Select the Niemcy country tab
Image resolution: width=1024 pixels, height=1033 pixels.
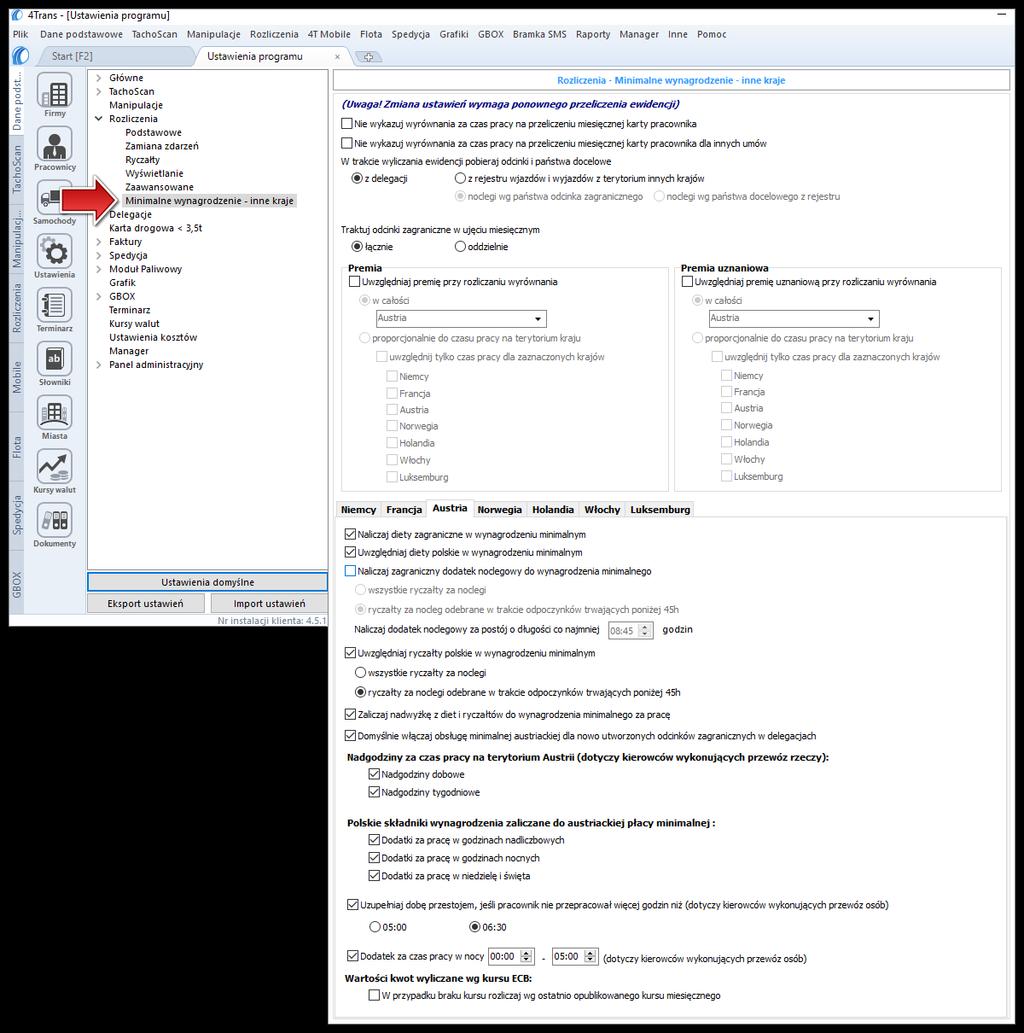tap(358, 509)
